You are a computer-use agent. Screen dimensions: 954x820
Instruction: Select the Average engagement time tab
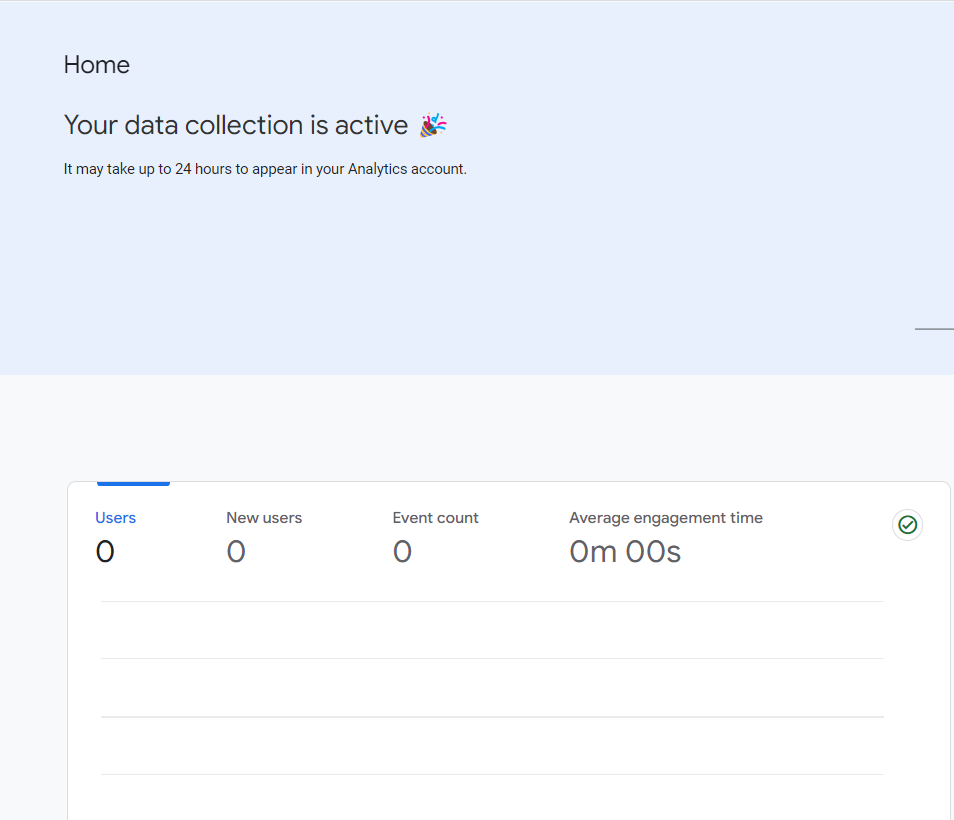[x=665, y=518]
